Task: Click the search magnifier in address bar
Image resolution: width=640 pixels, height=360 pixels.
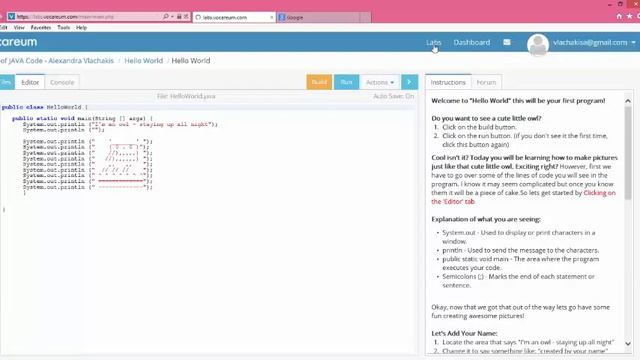Action: pos(165,17)
